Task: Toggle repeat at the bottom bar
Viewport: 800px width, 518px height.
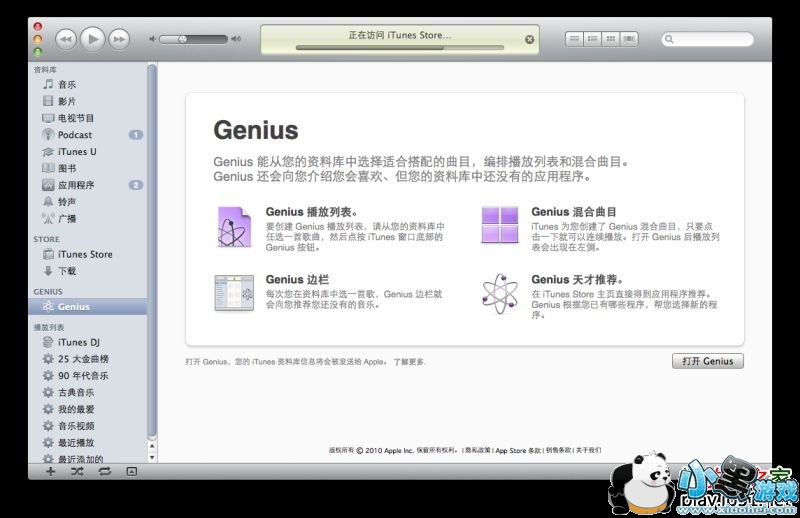Action: click(105, 472)
